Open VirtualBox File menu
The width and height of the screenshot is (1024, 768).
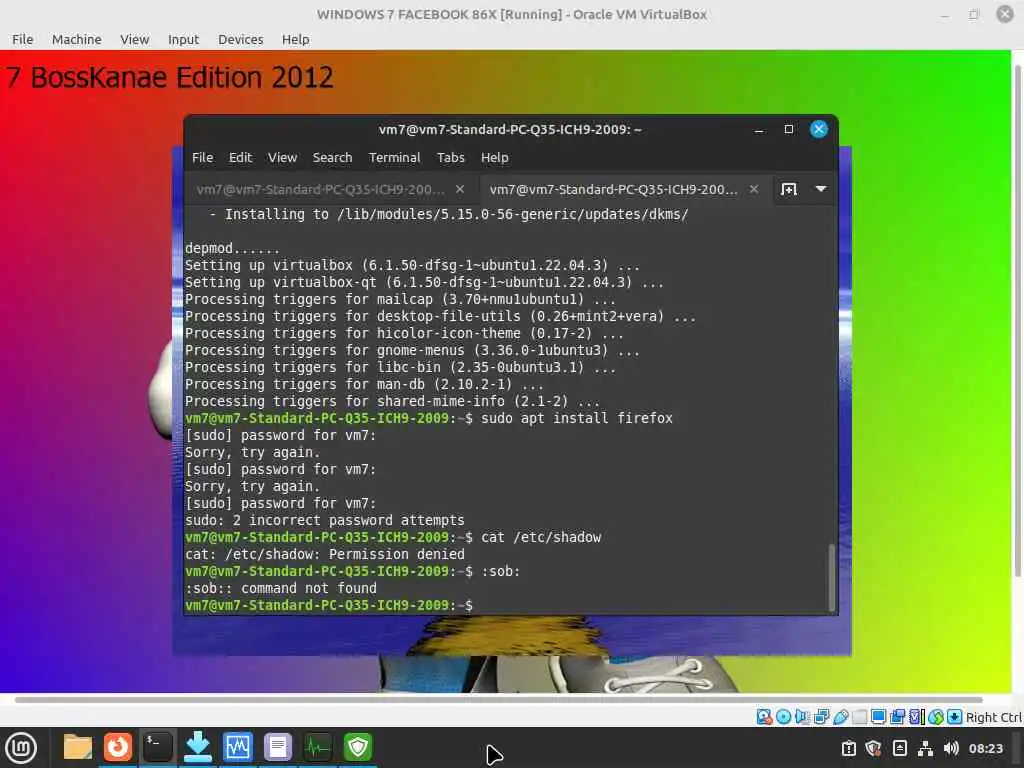[23, 39]
